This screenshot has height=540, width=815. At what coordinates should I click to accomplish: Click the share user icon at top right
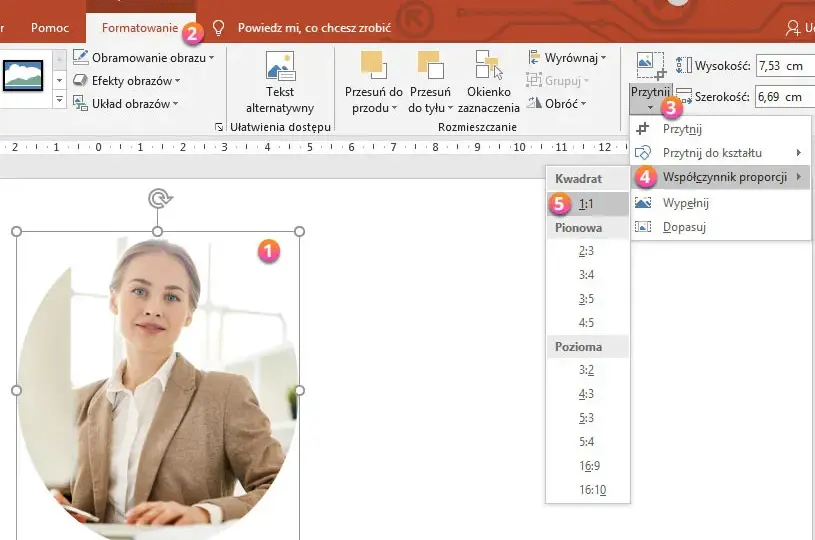click(x=793, y=28)
